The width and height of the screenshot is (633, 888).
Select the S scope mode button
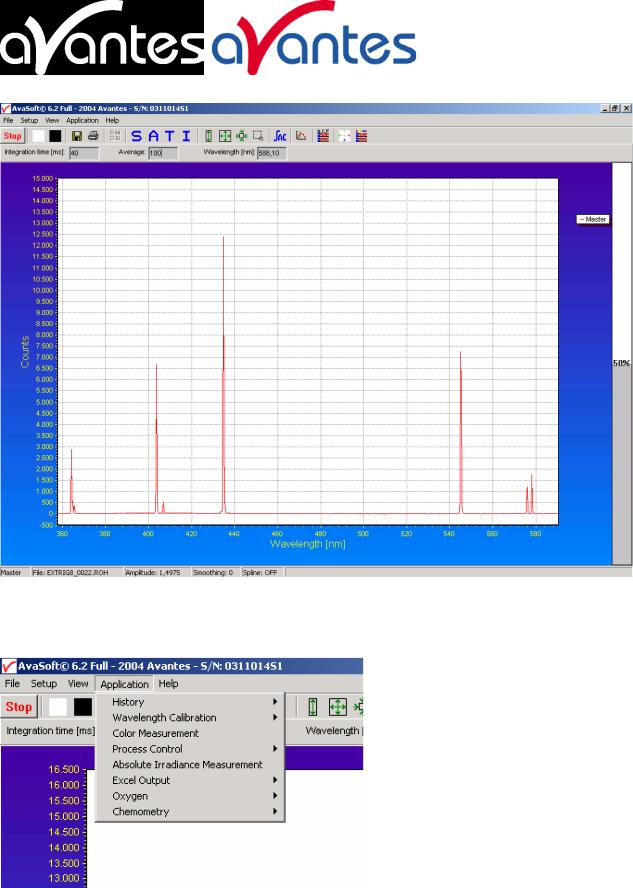(x=136, y=136)
